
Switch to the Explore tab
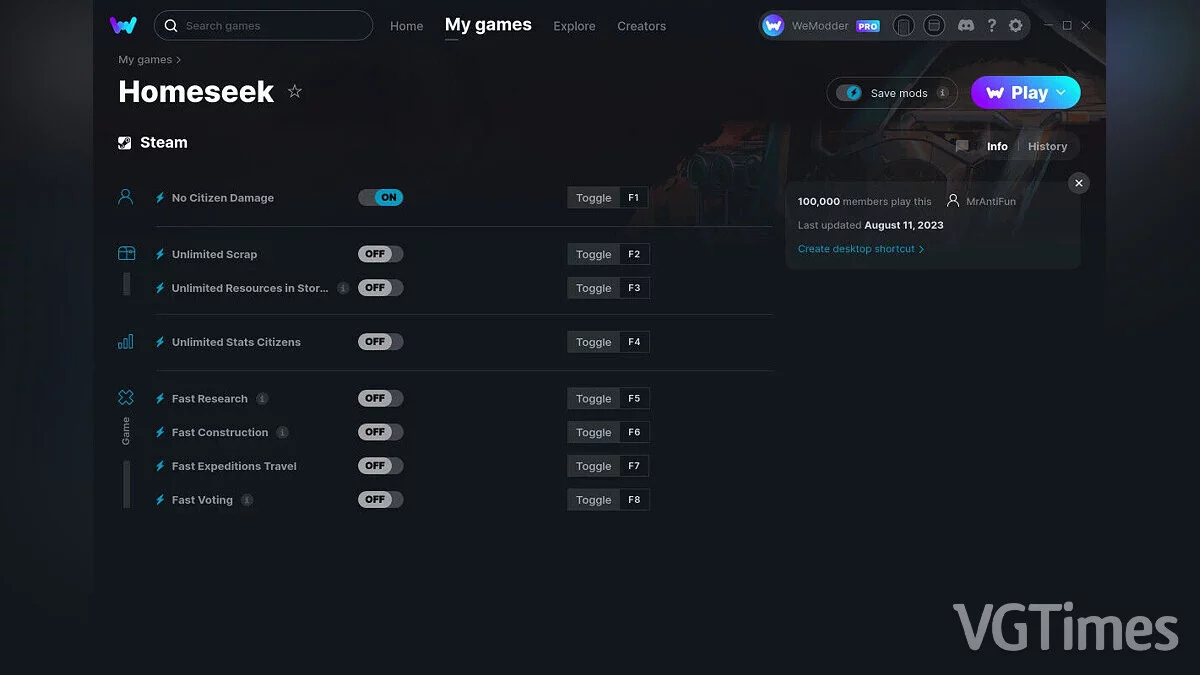[574, 26]
